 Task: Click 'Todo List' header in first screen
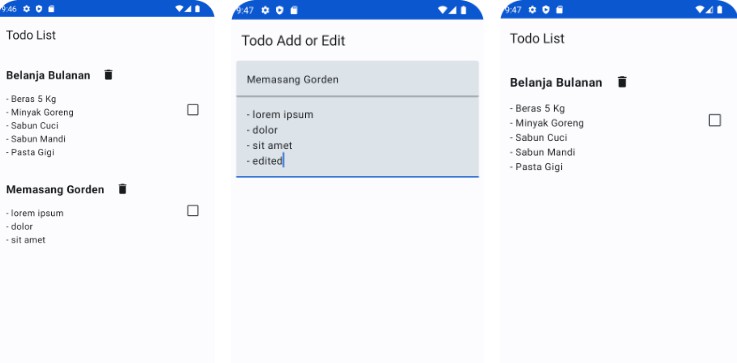click(x=31, y=35)
